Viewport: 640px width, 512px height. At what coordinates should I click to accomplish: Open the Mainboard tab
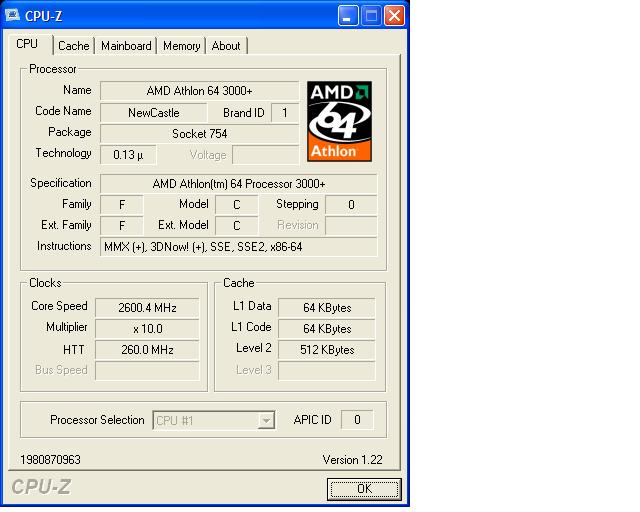(126, 46)
